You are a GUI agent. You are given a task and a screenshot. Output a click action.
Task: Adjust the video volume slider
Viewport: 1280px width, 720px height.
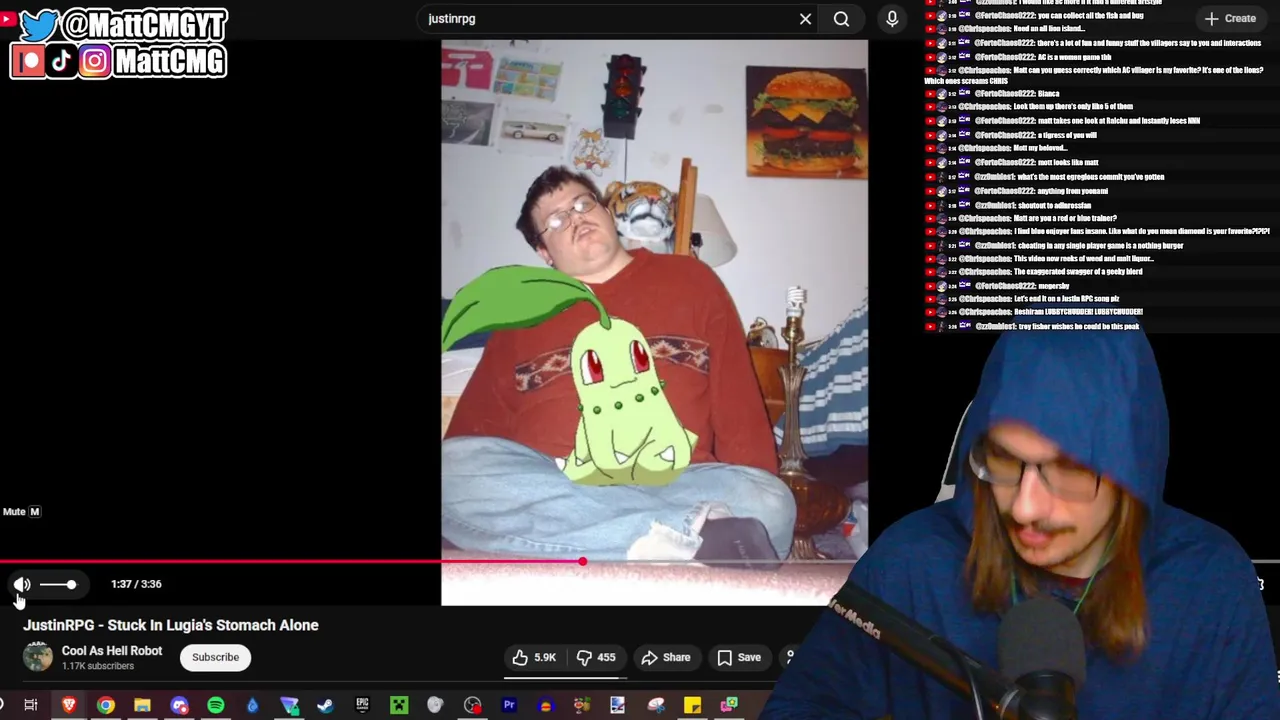click(58, 584)
